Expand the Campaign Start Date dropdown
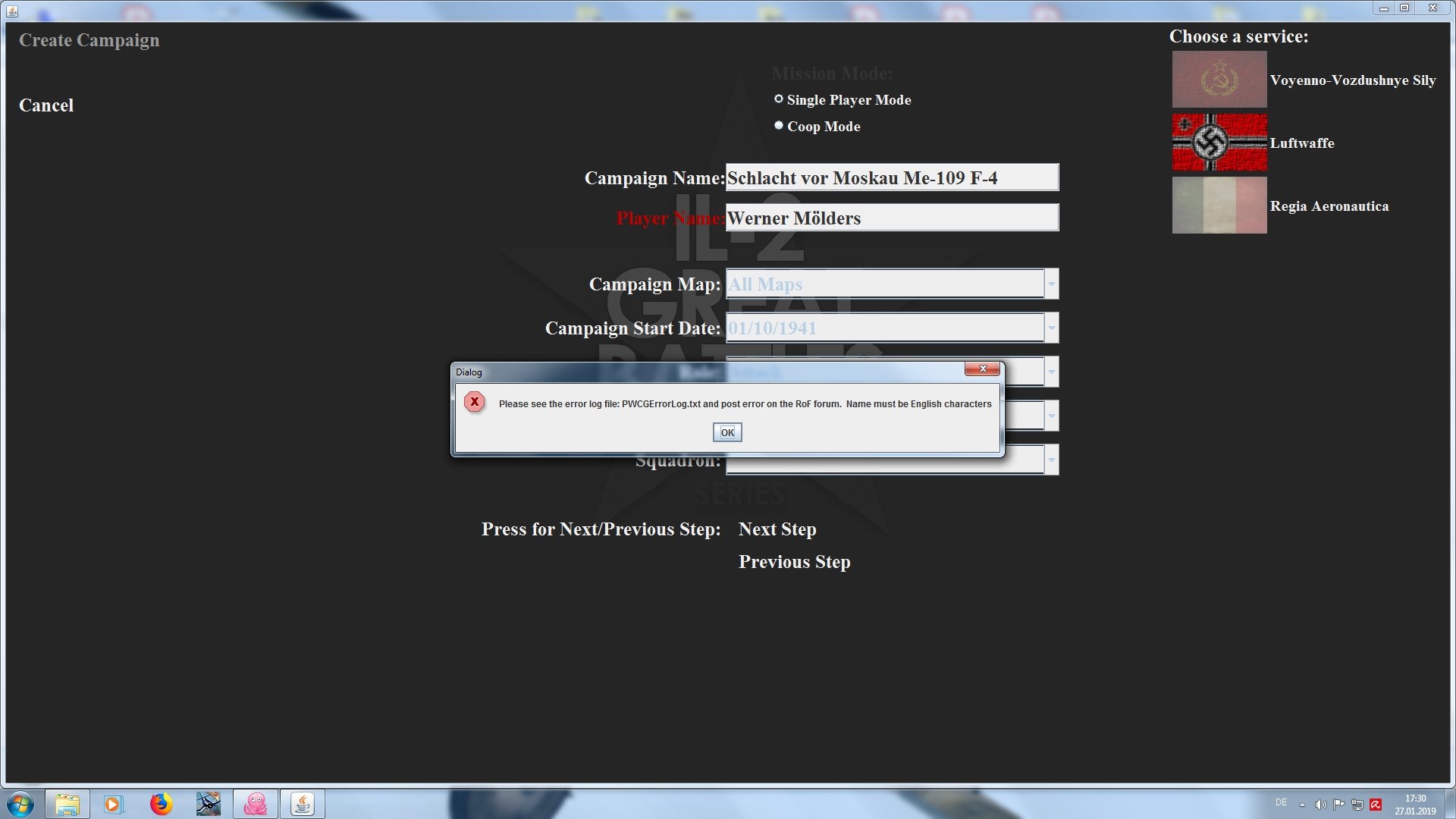 [1051, 328]
